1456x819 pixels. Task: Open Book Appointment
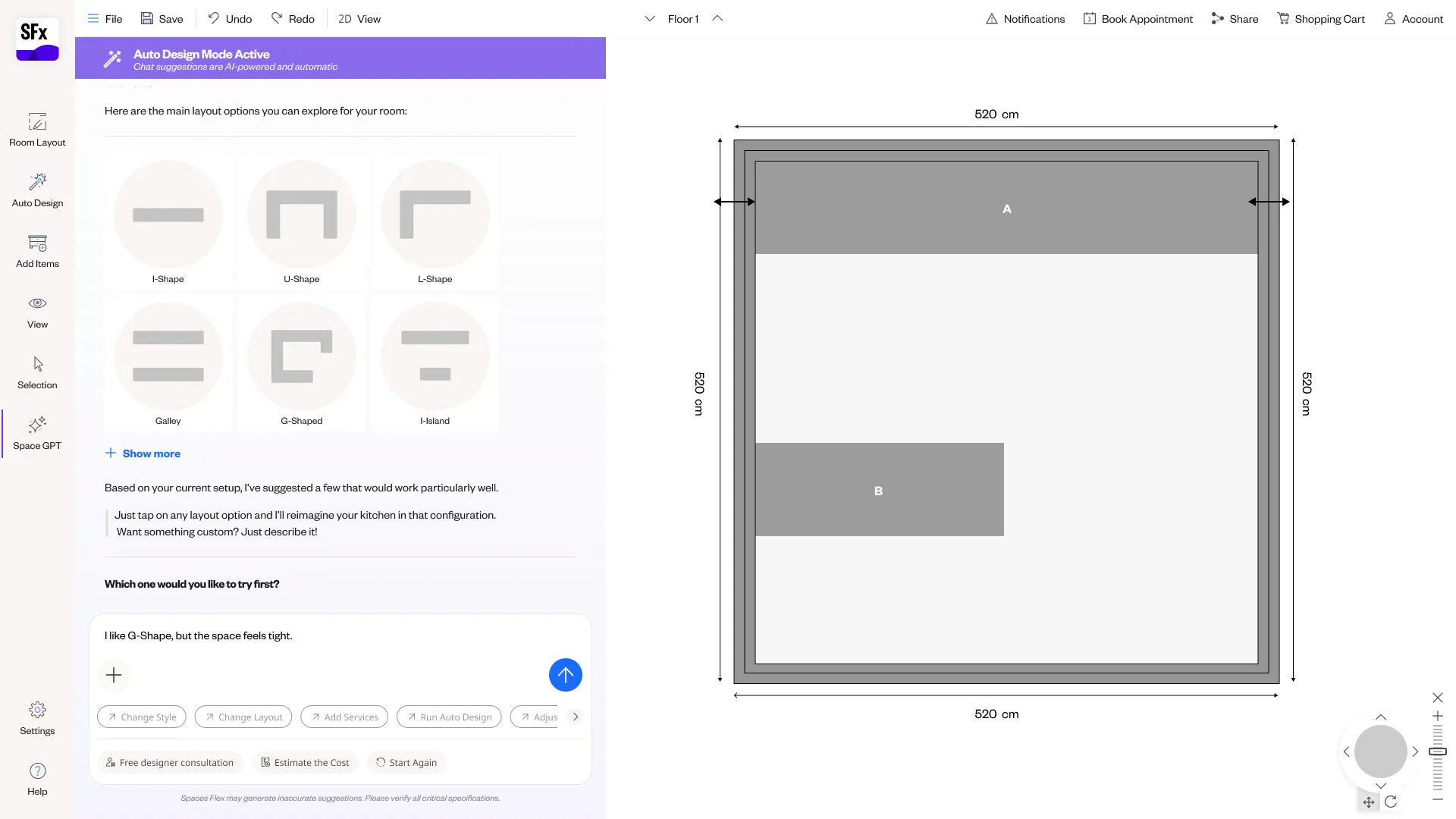(1137, 19)
